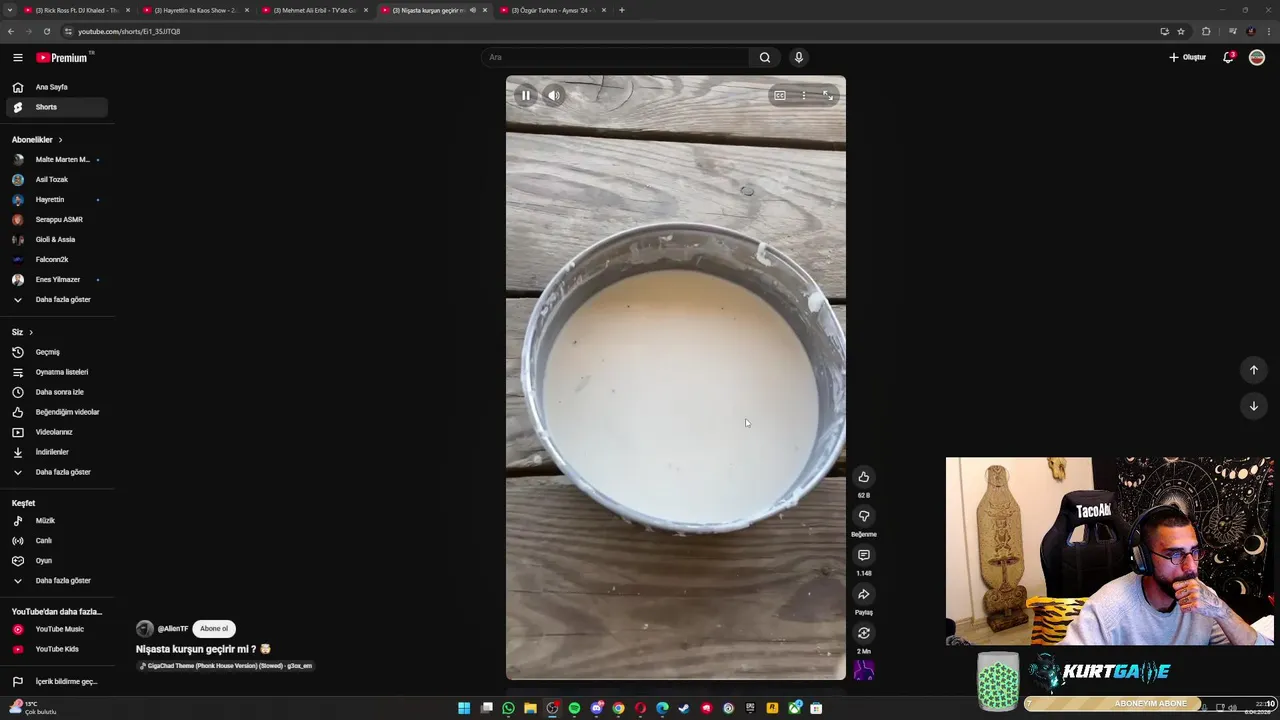Open Müzik under Keşfet
This screenshot has width=1280, height=720.
(x=57, y=521)
